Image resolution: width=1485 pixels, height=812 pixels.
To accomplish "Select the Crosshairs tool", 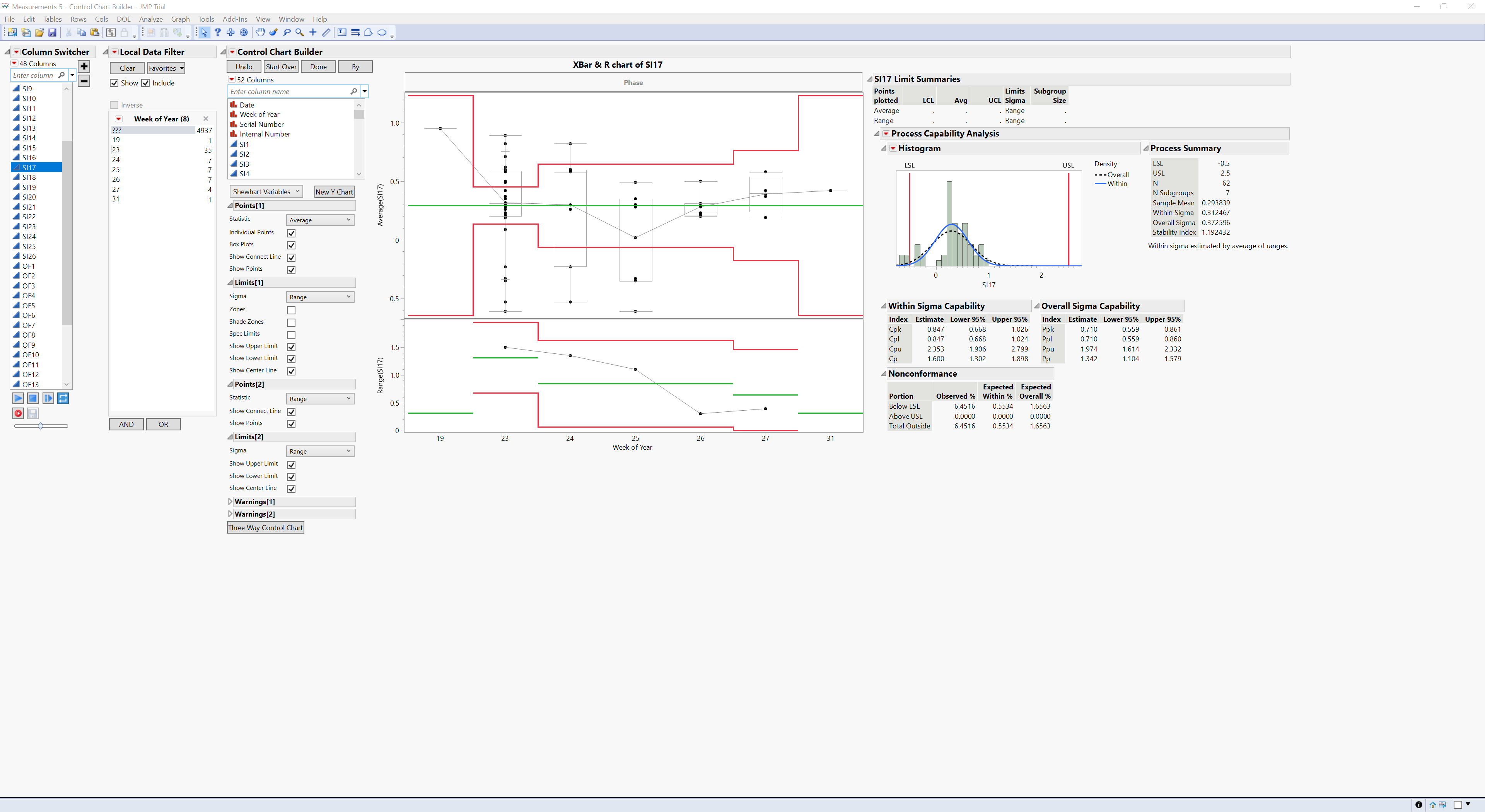I will click(x=313, y=32).
